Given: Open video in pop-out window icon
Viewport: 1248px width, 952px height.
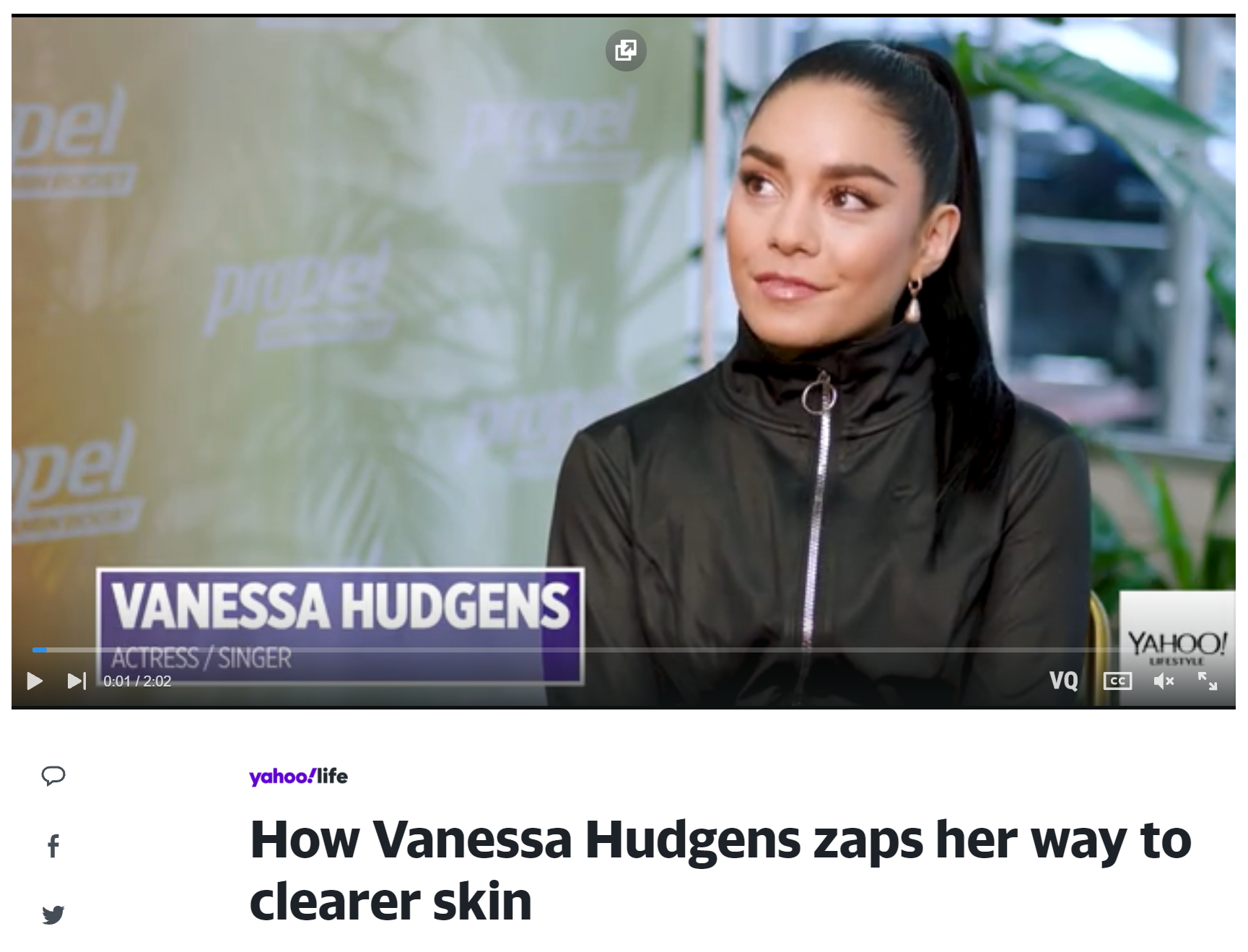Looking at the screenshot, I should (x=625, y=51).
